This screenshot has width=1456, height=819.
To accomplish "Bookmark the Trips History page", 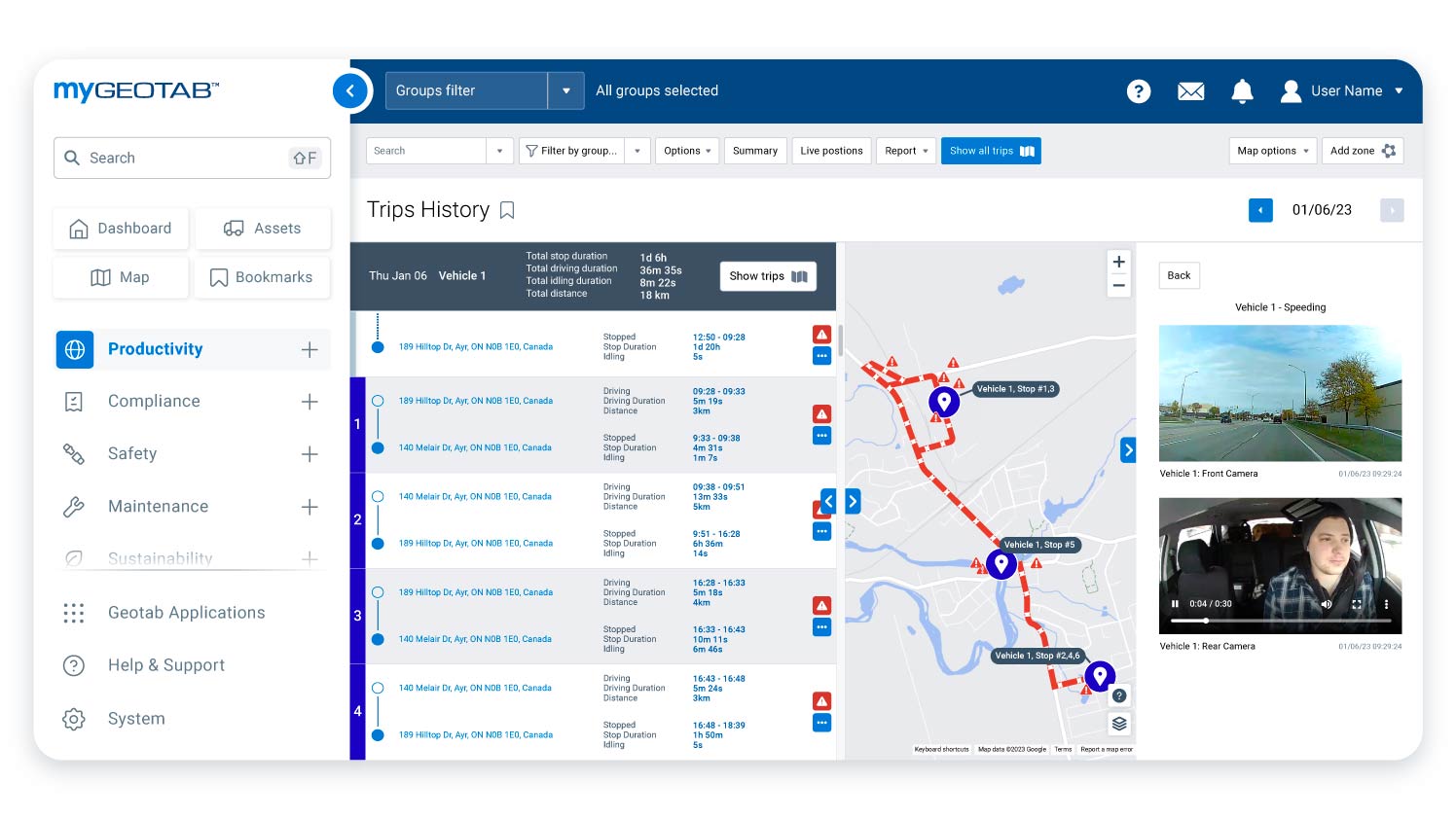I will pos(507,210).
